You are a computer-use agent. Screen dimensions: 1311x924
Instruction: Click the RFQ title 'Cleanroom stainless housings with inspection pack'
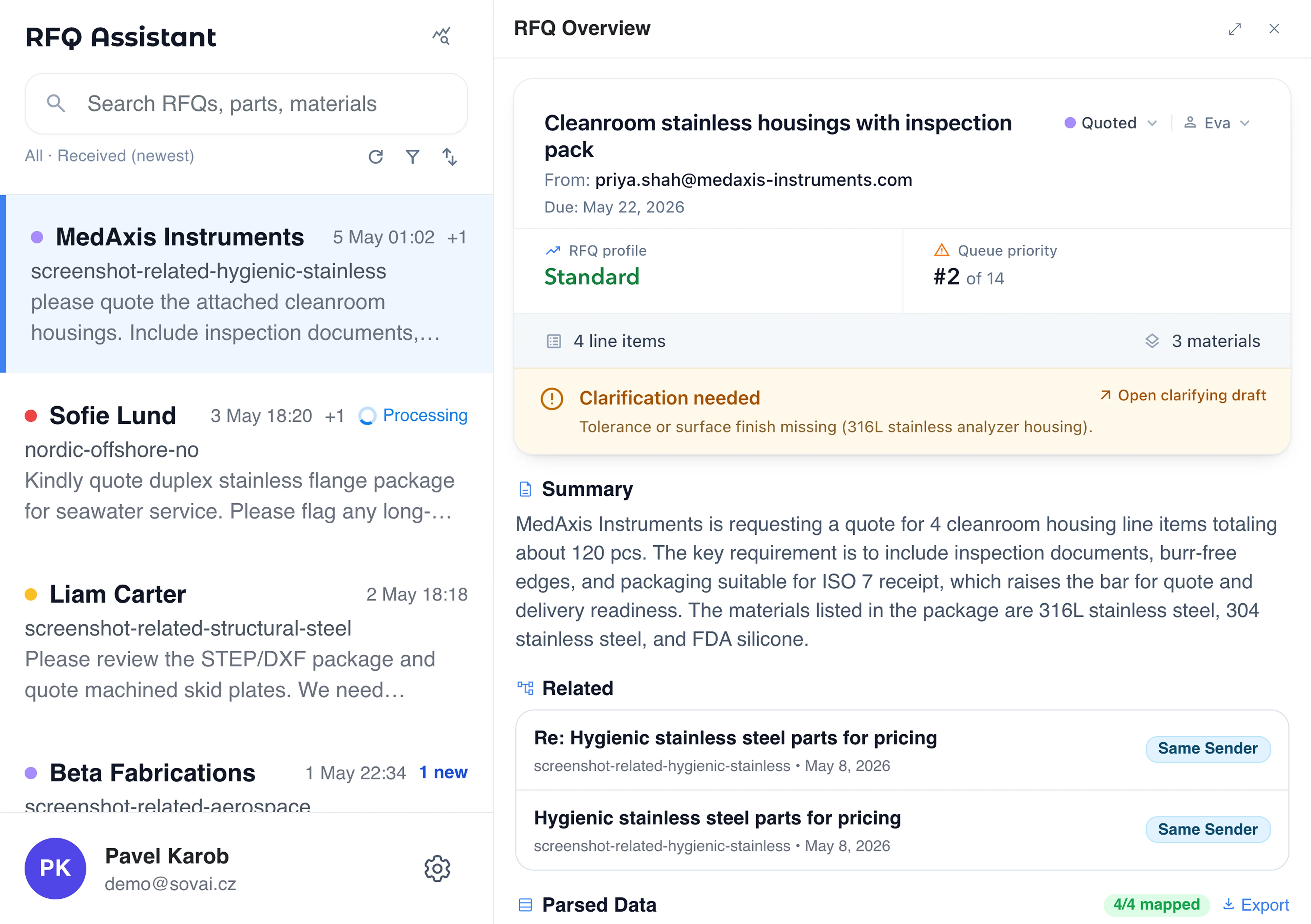(778, 136)
